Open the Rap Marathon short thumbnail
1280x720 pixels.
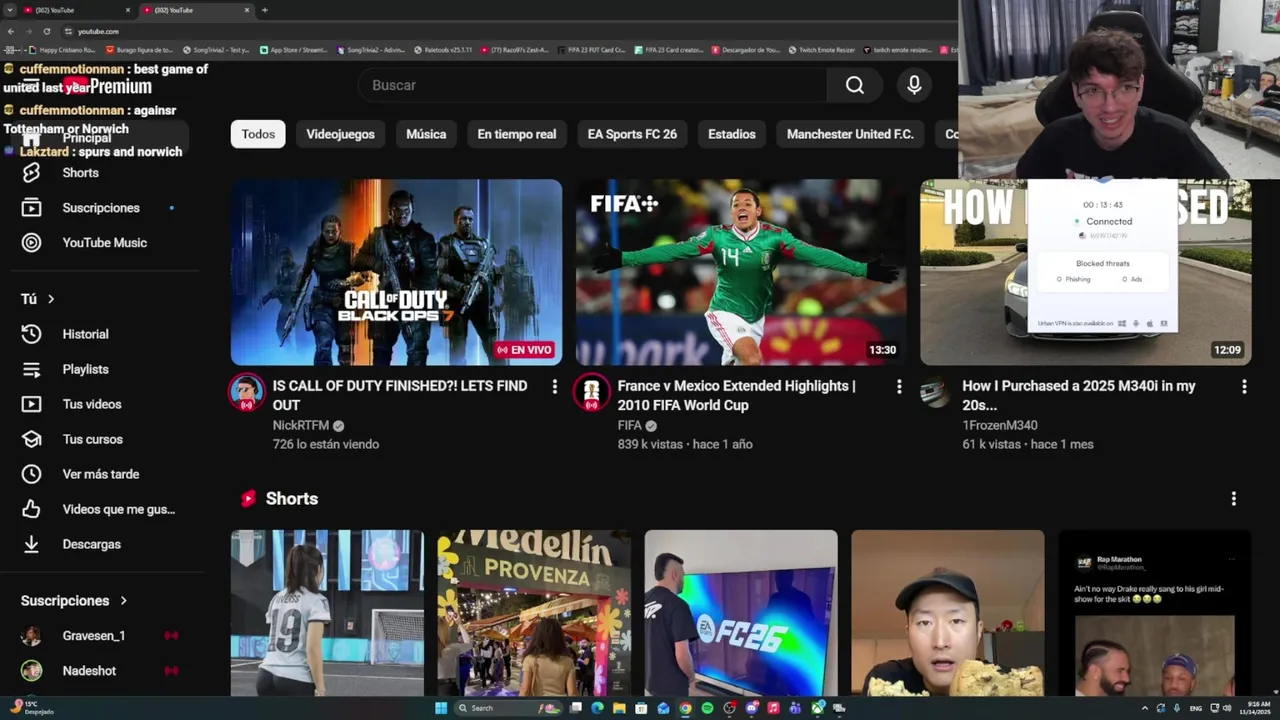(1155, 613)
